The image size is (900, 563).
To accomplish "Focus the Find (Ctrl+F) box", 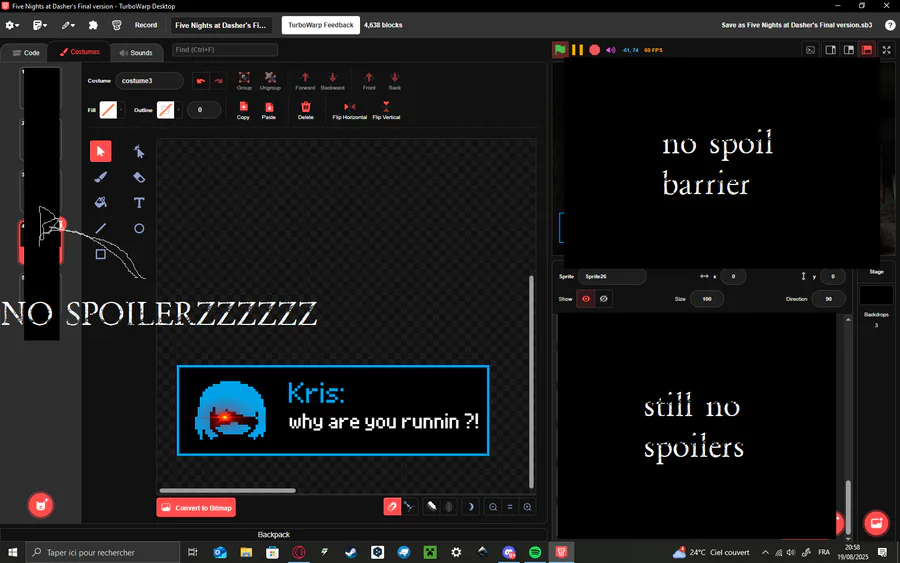I will click(x=225, y=50).
